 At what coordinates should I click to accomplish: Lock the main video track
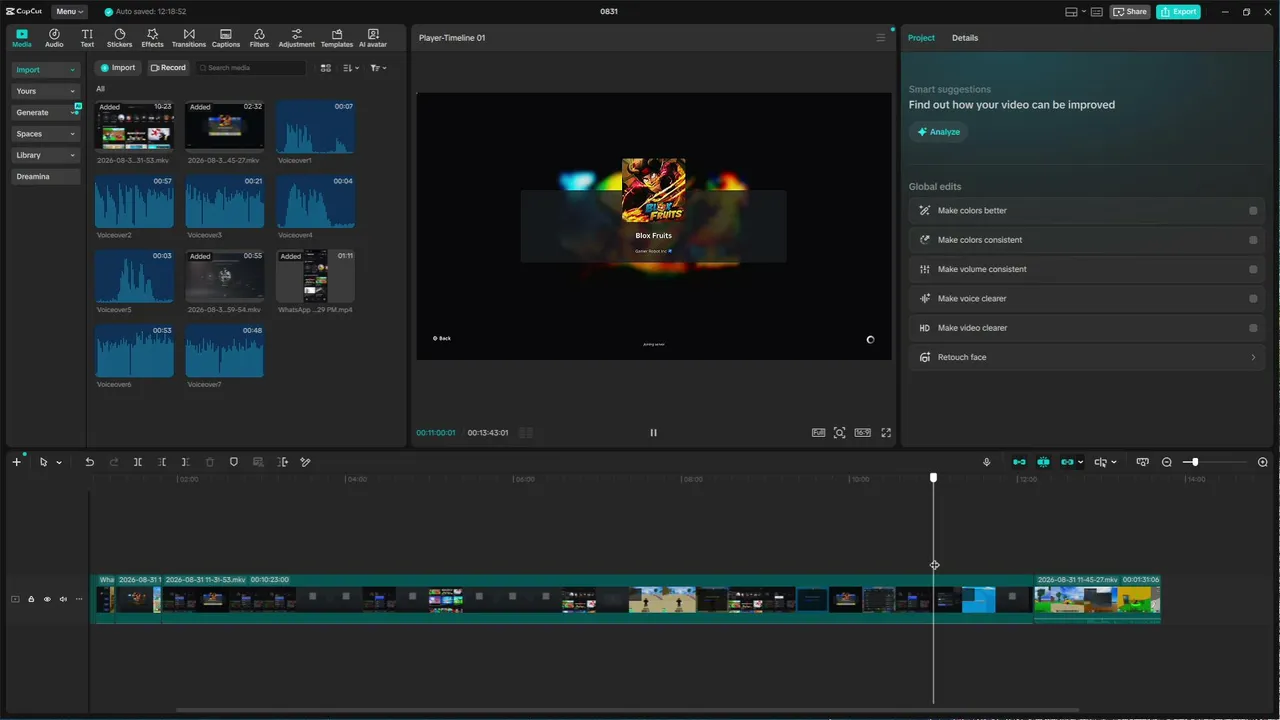click(x=31, y=599)
